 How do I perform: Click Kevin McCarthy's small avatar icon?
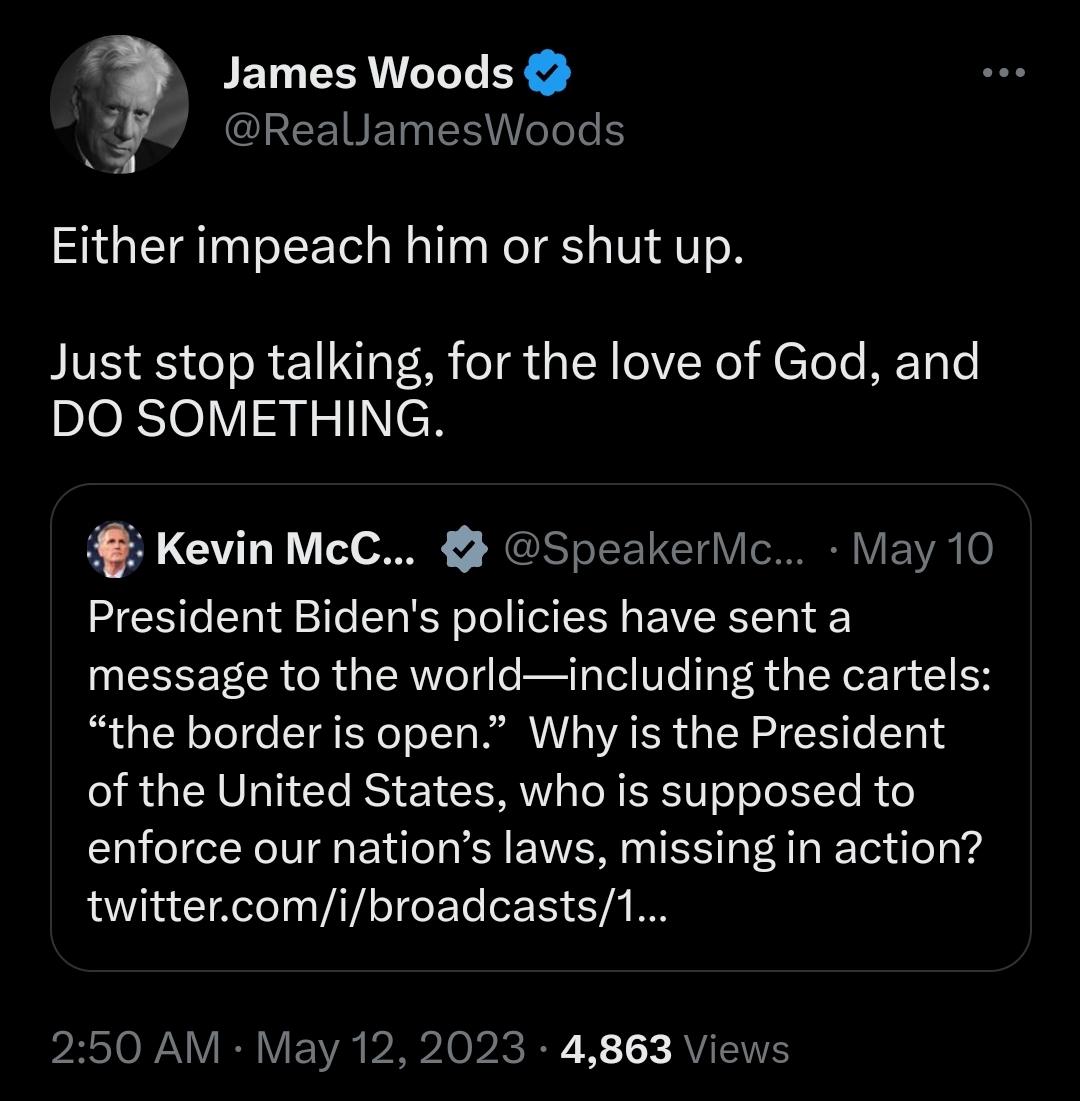pos(116,550)
